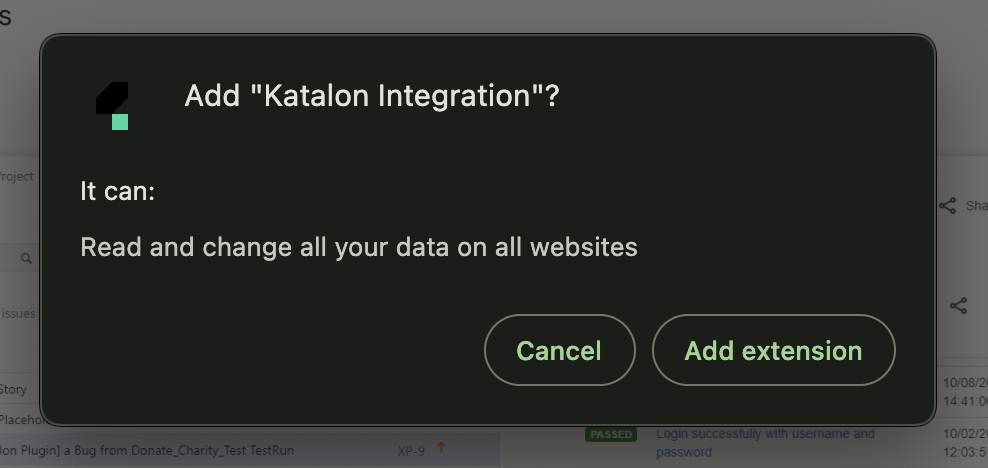Click the Project label in background

tap(17, 177)
